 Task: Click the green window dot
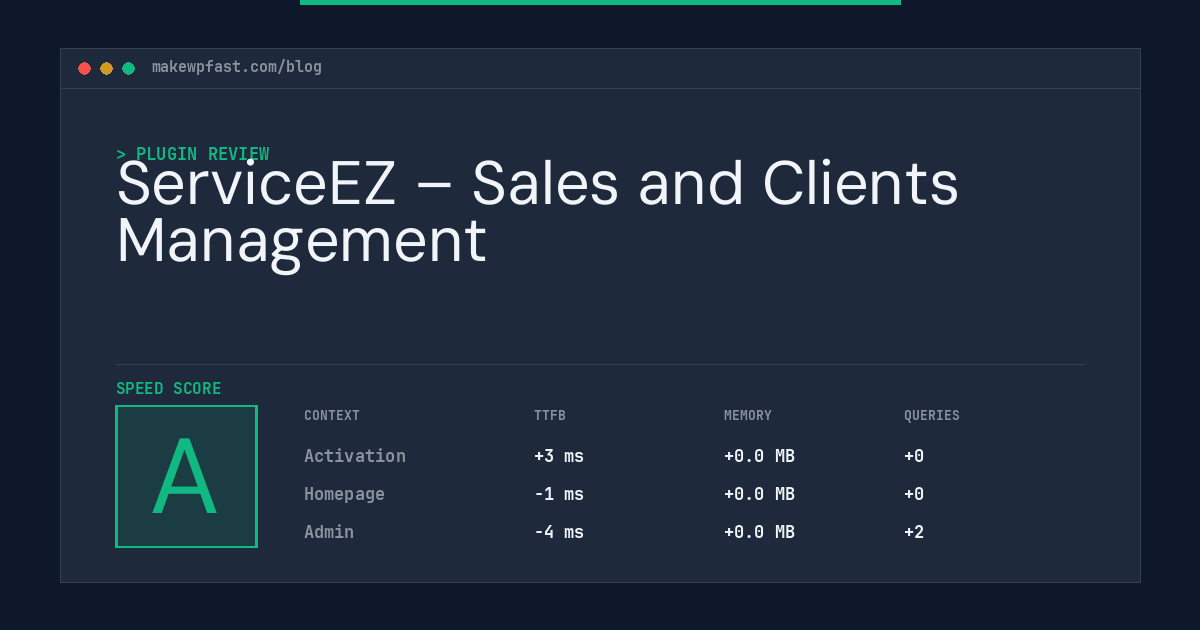pyautogui.click(x=128, y=68)
